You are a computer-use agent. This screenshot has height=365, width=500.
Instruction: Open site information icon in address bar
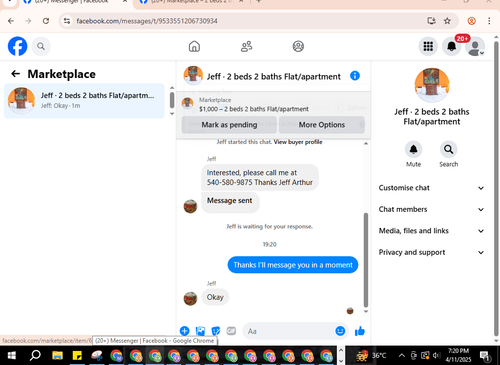point(67,21)
